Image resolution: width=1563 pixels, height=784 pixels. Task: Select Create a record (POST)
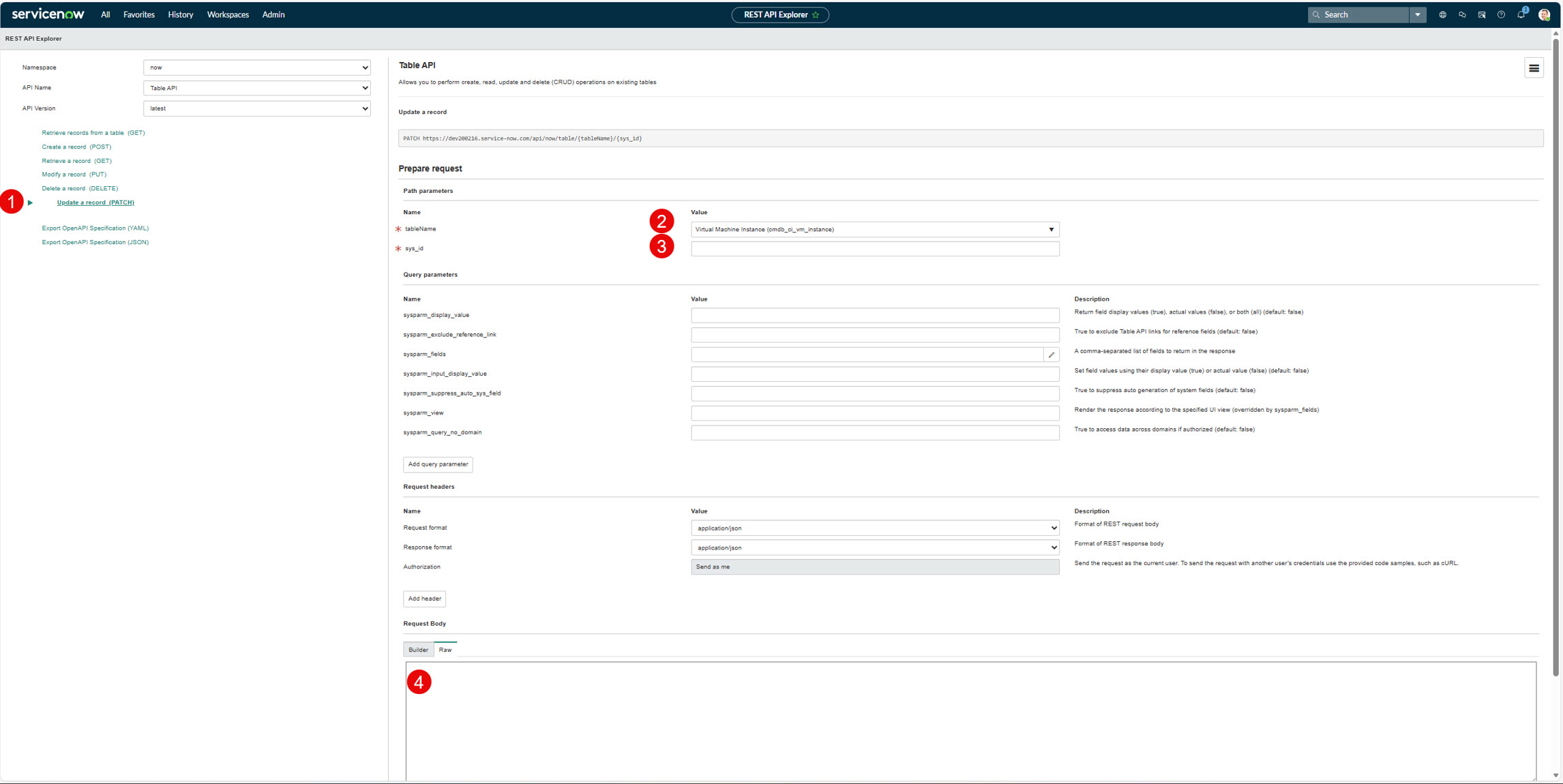[x=76, y=147]
